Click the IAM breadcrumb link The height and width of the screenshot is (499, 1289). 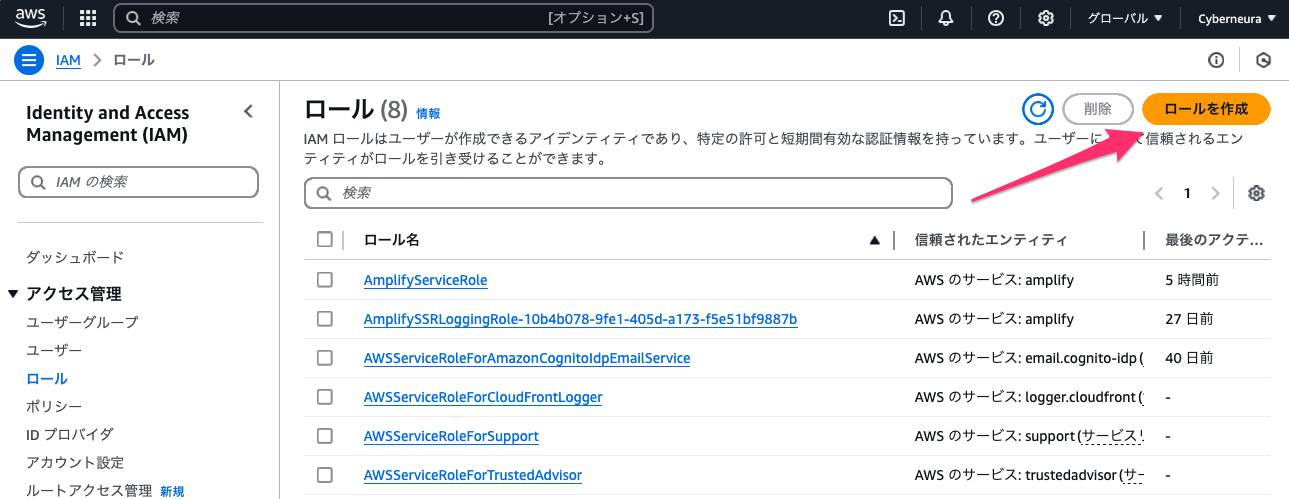coord(68,60)
